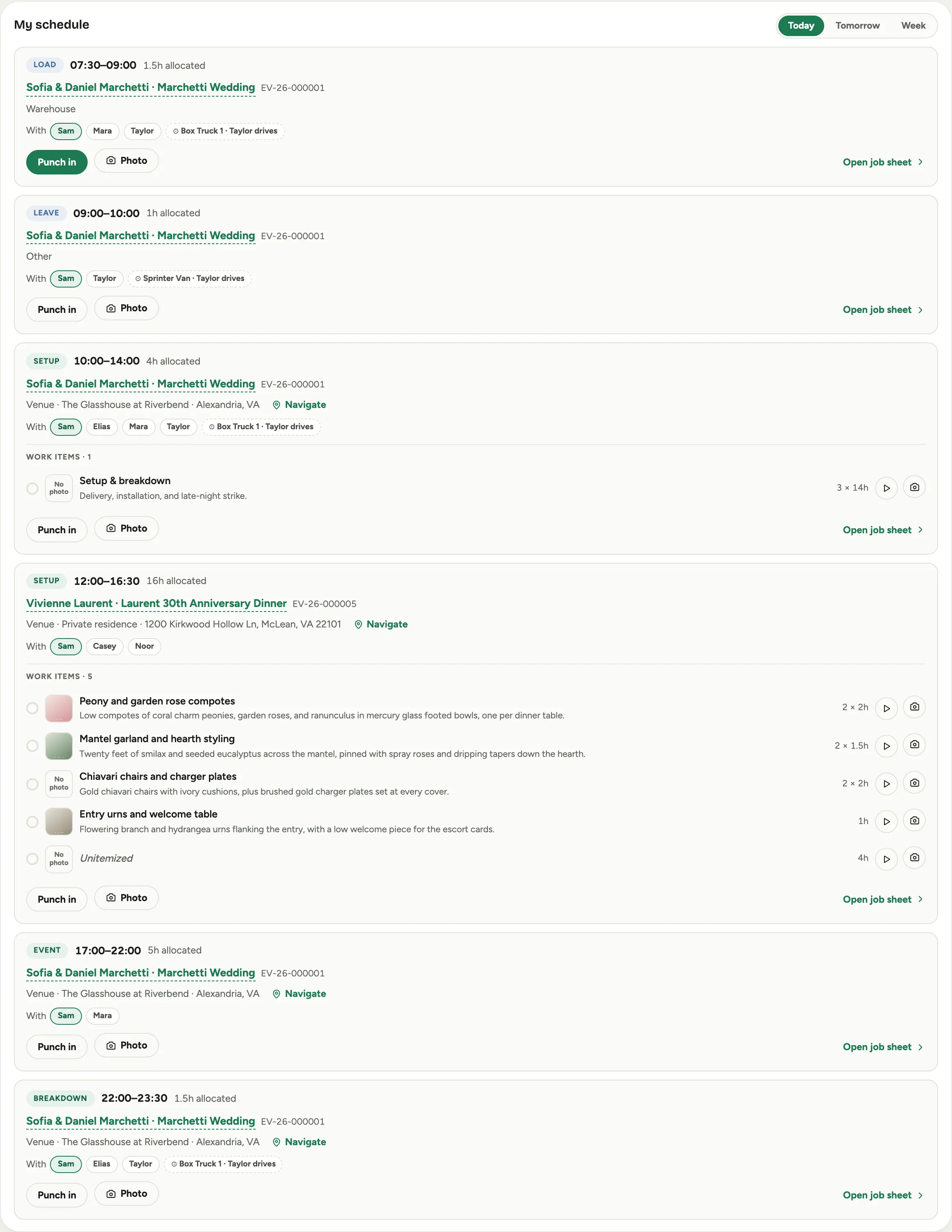
Task: Open job sheet for 07:30 Load shift
Action: point(883,162)
